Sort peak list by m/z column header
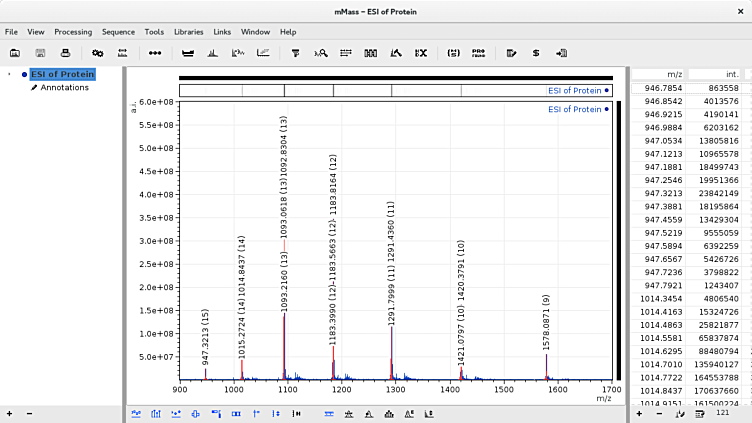Image resolution: width=752 pixels, height=423 pixels. (x=659, y=74)
